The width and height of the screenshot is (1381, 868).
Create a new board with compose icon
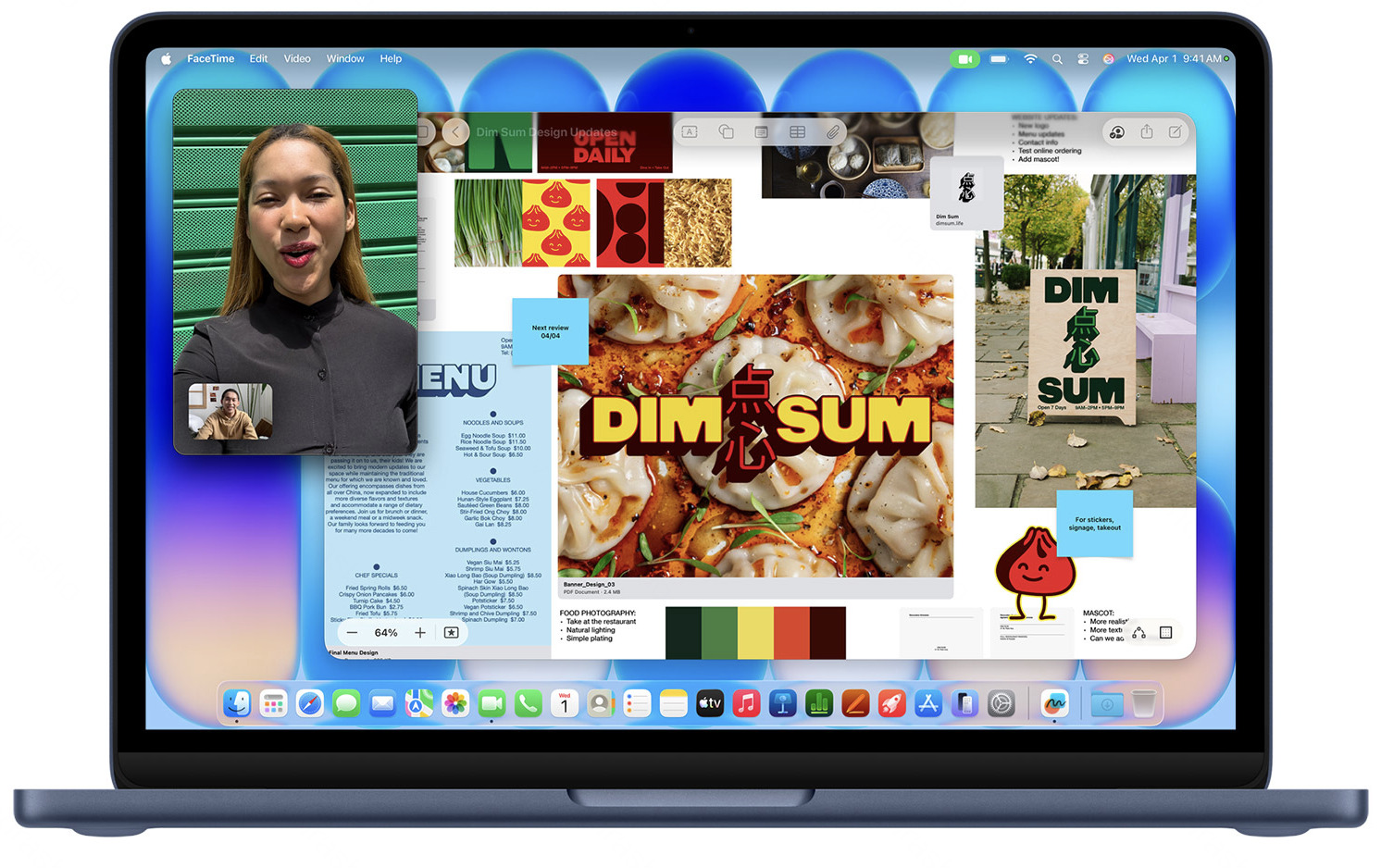pyautogui.click(x=1175, y=132)
